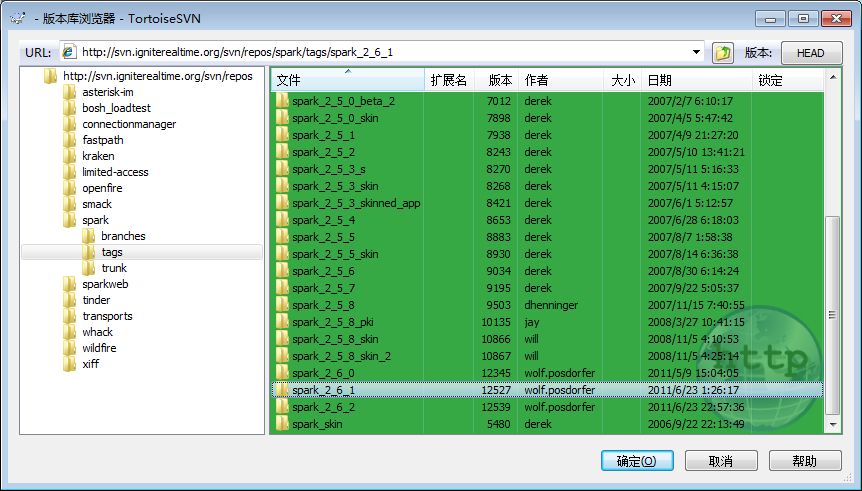This screenshot has height=491, width=862.
Task: Select the limited-access tree node
Action: (115, 172)
